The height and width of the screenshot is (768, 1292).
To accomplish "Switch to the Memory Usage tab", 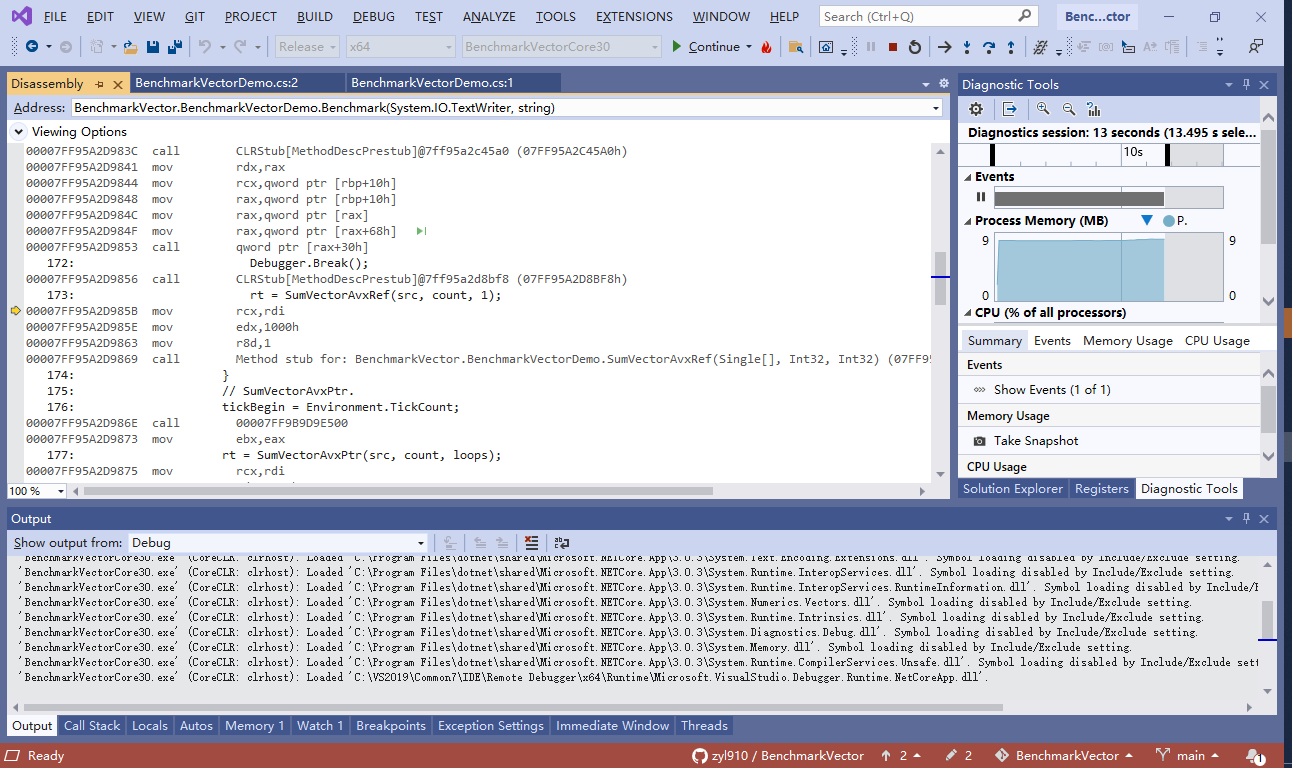I will [x=1128, y=340].
